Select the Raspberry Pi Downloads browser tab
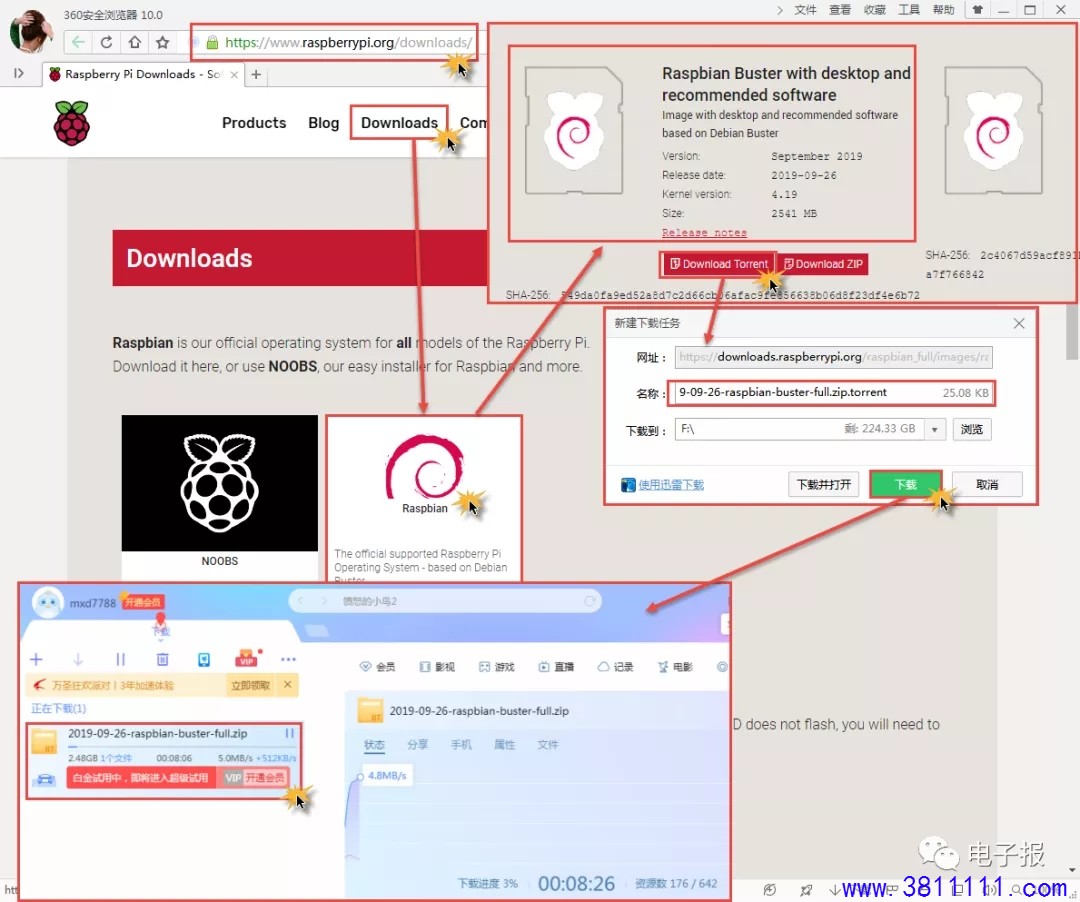 pos(143,74)
